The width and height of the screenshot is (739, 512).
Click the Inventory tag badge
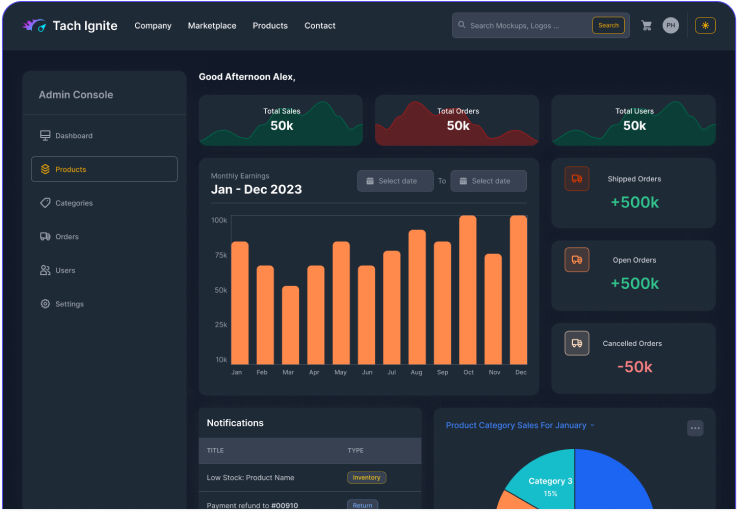click(x=367, y=478)
